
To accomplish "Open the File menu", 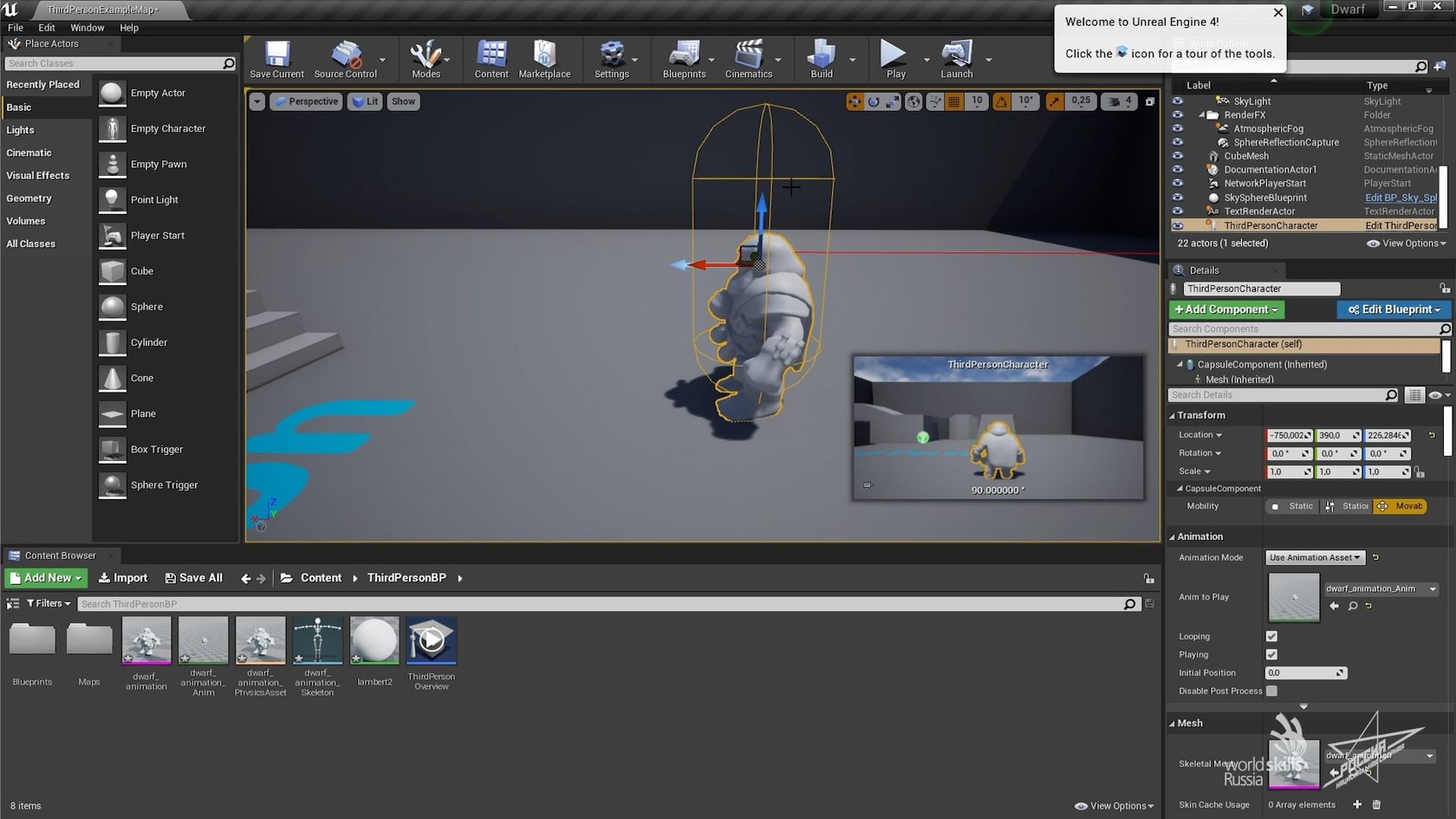I will coord(16,28).
